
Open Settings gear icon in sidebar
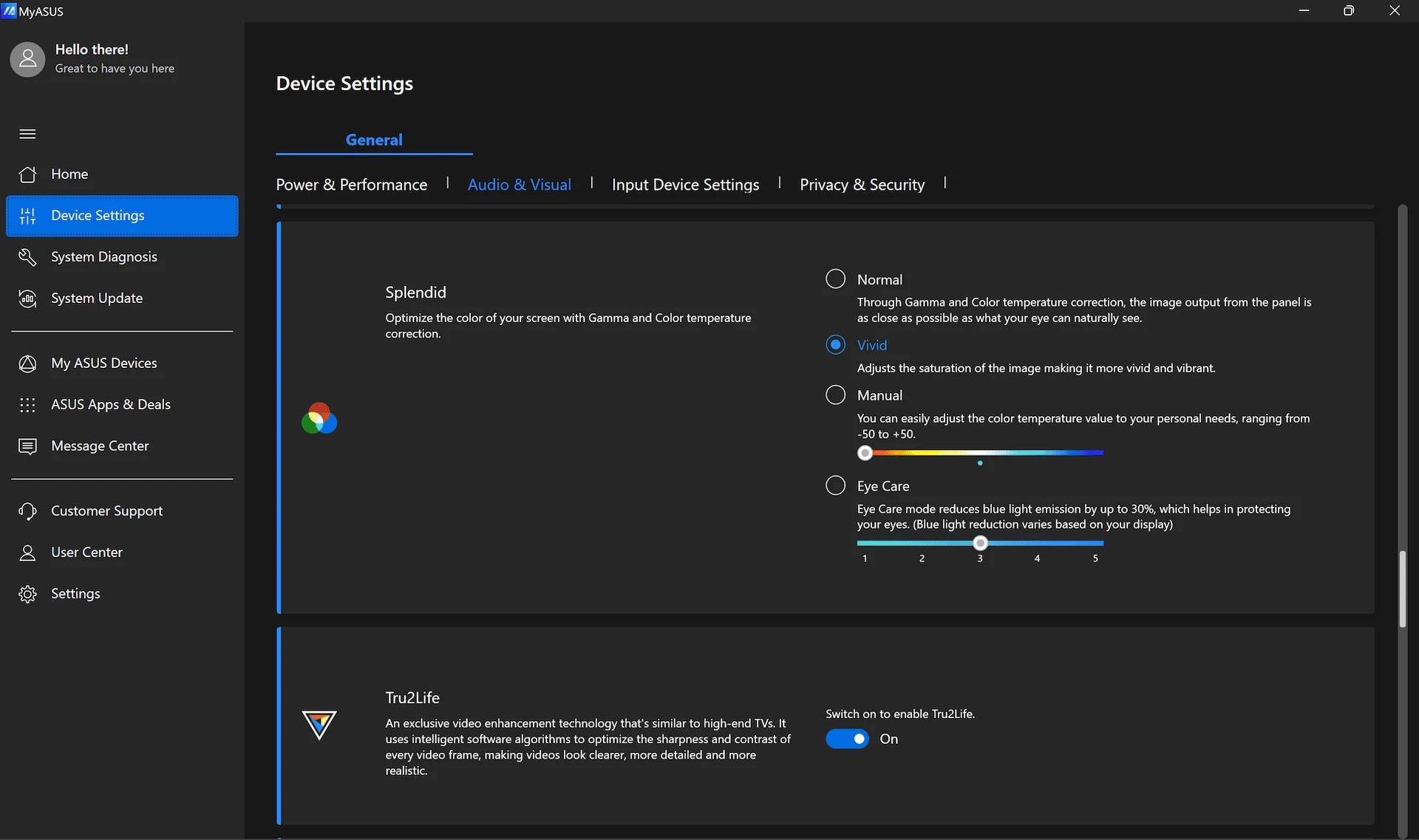27,594
